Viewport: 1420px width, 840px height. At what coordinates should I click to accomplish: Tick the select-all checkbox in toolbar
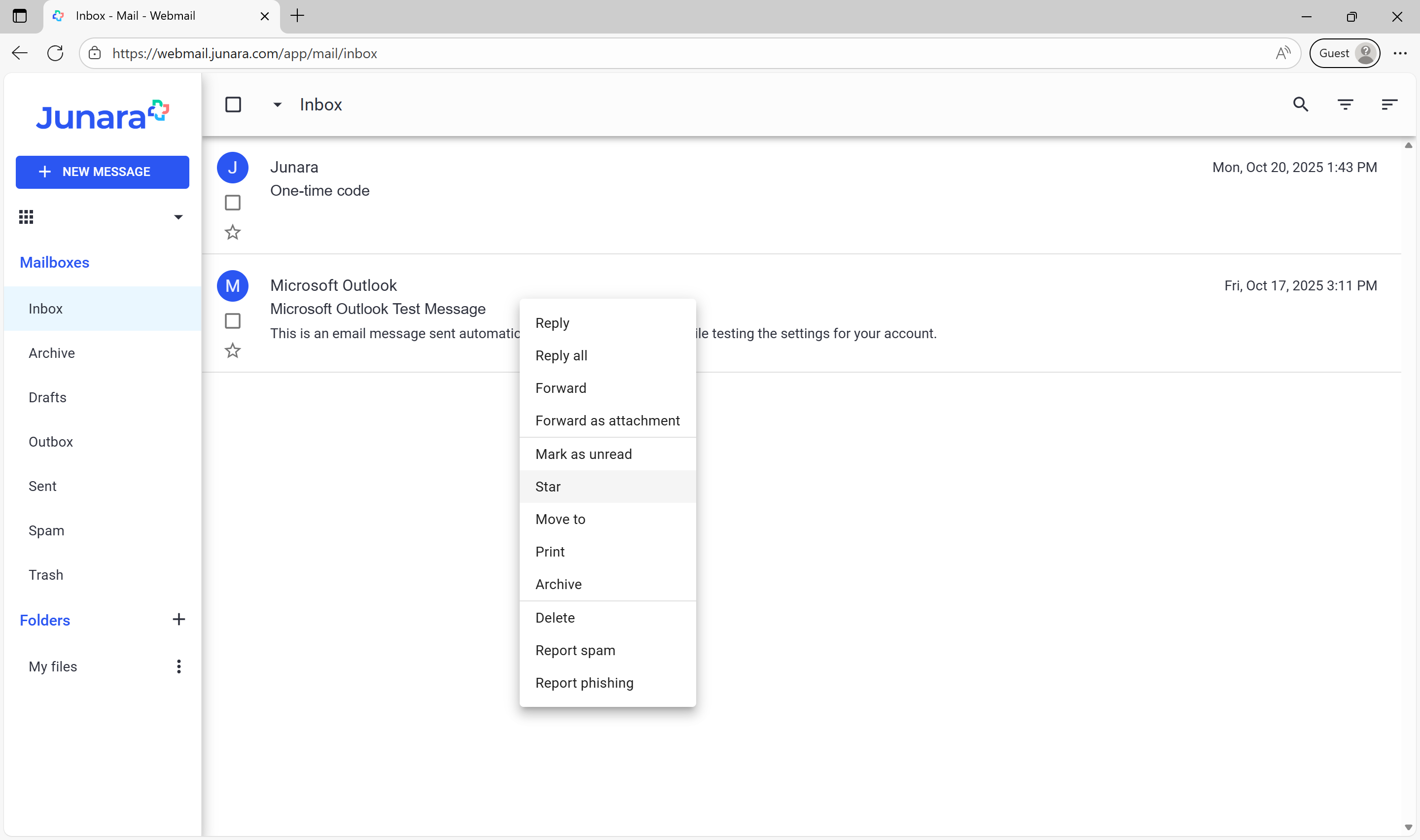coord(233,104)
